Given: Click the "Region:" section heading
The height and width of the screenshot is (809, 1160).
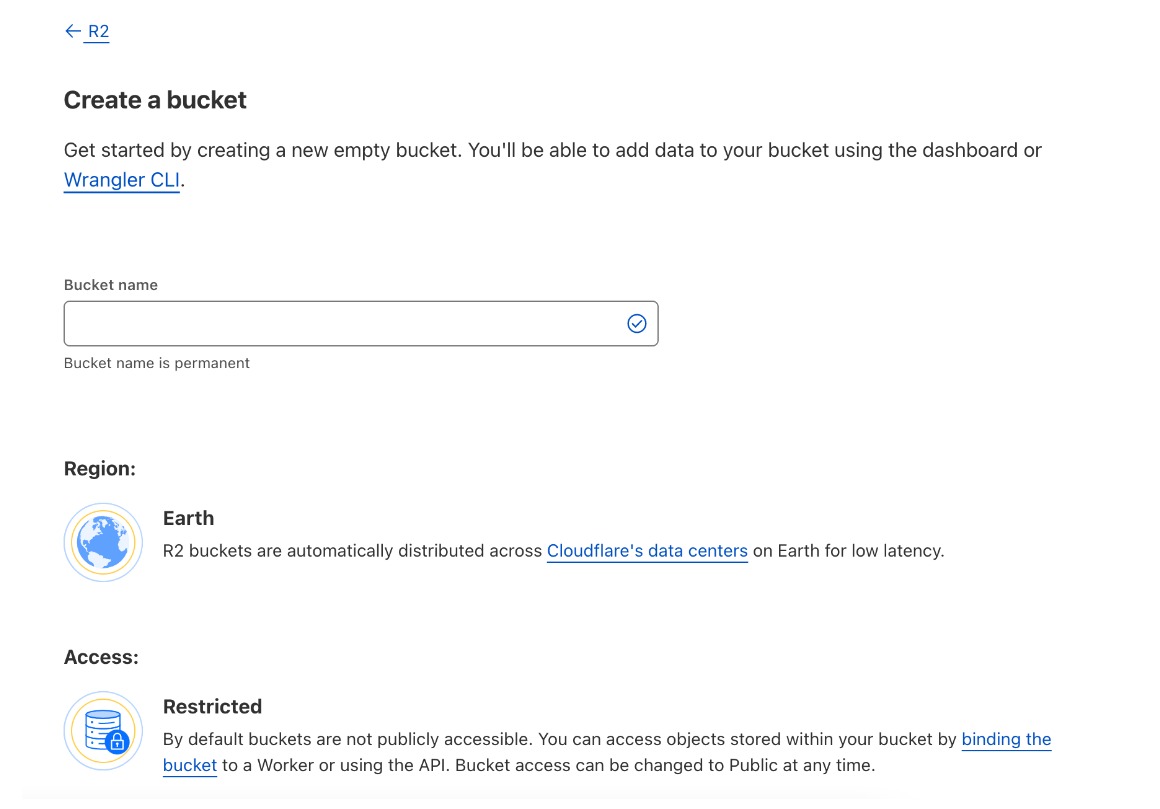Looking at the screenshot, I should (100, 469).
